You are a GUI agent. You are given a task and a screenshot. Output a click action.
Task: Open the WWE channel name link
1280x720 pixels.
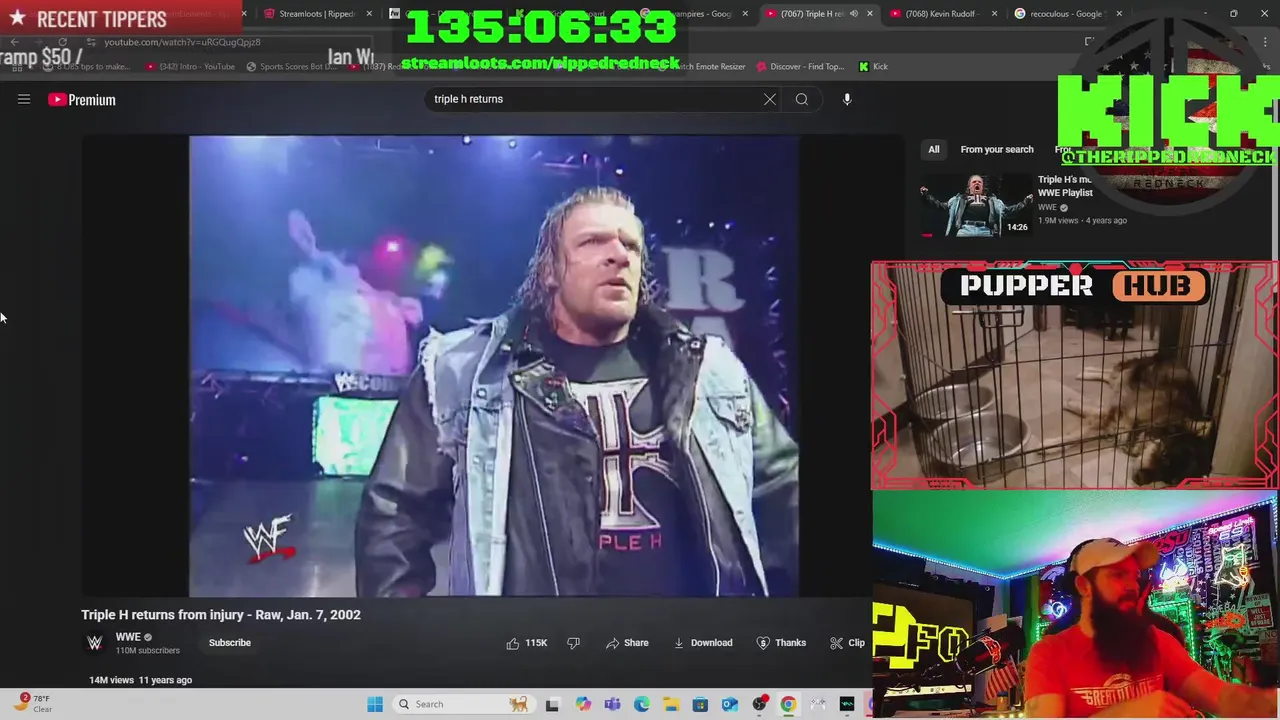pyautogui.click(x=128, y=637)
